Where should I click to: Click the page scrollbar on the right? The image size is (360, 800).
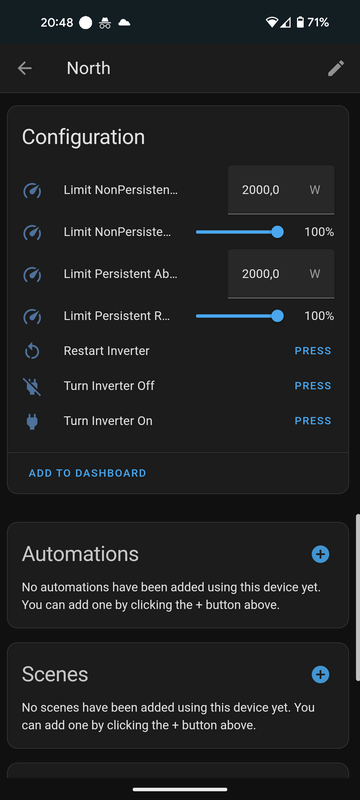click(357, 597)
